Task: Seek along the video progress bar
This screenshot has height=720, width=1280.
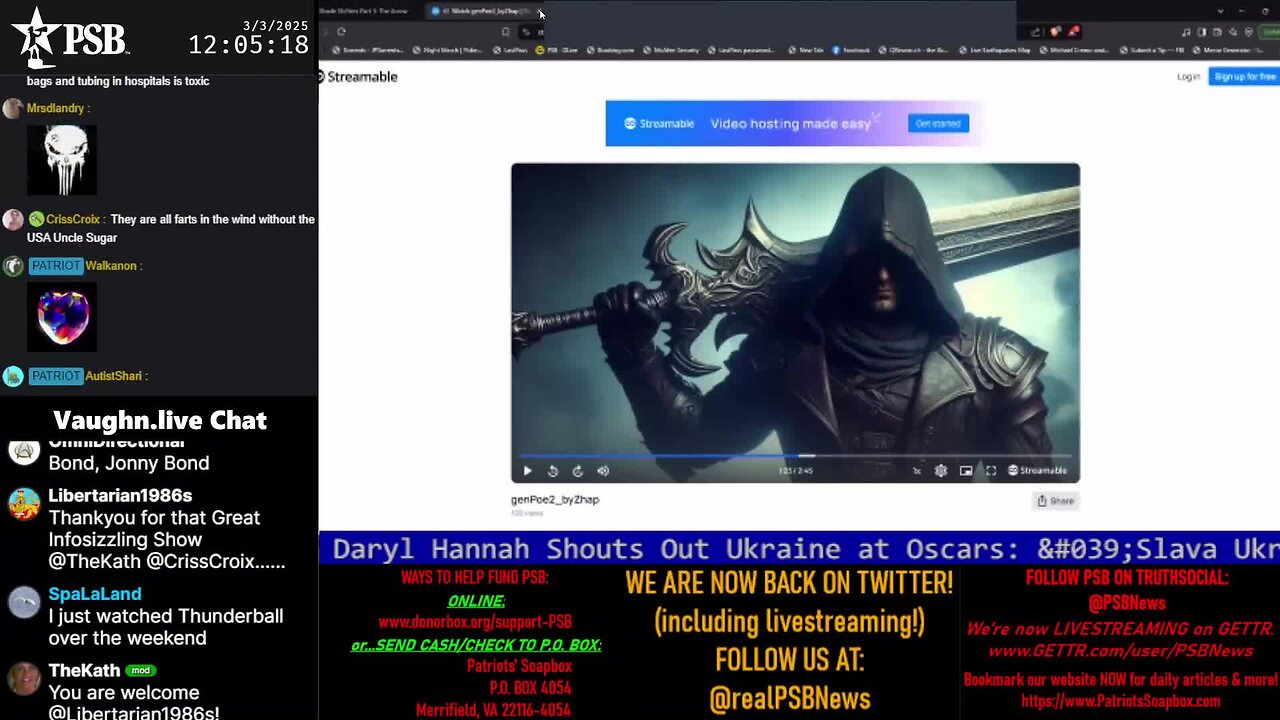Action: [795, 456]
